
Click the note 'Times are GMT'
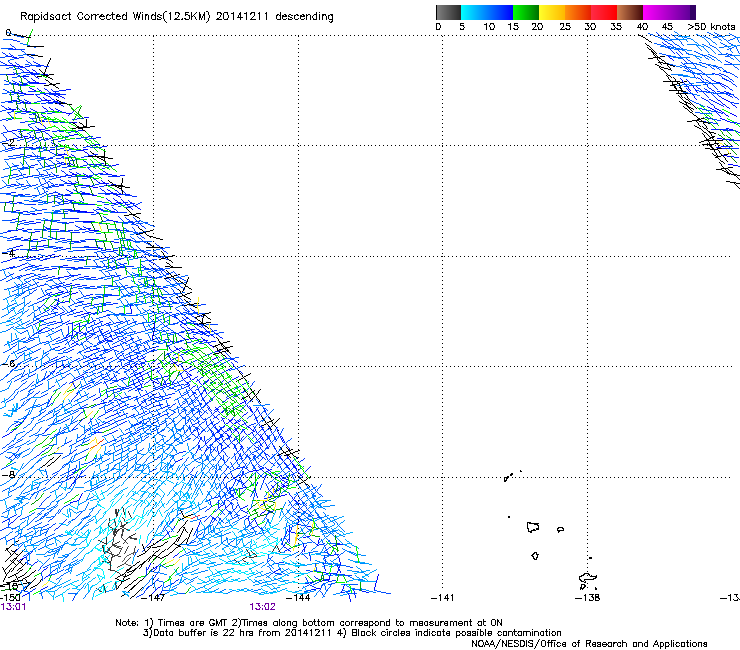tap(193, 623)
